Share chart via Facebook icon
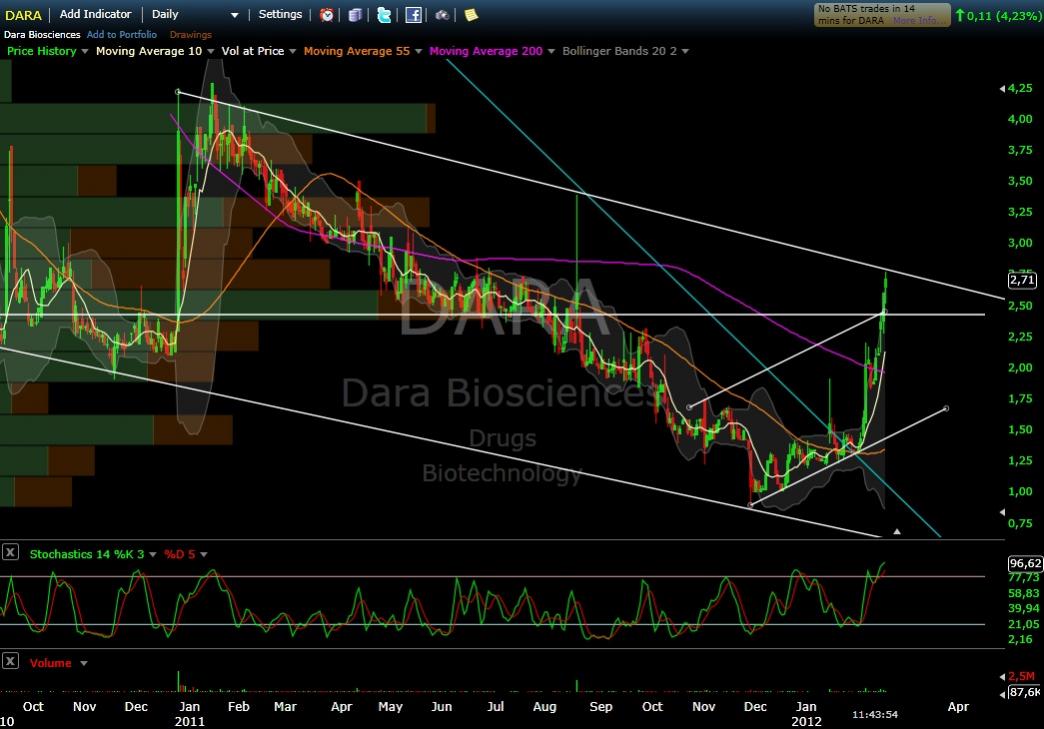1044x729 pixels. click(x=413, y=15)
